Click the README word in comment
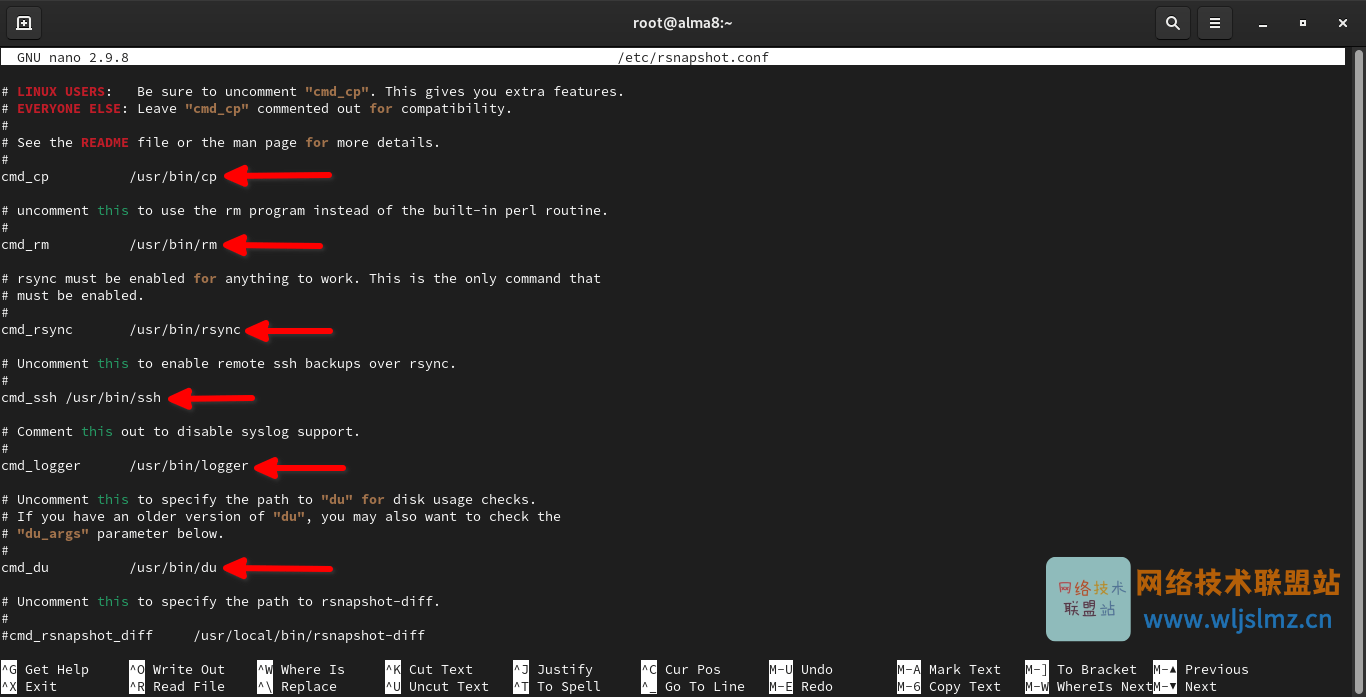This screenshot has width=1366, height=697. pos(105,143)
